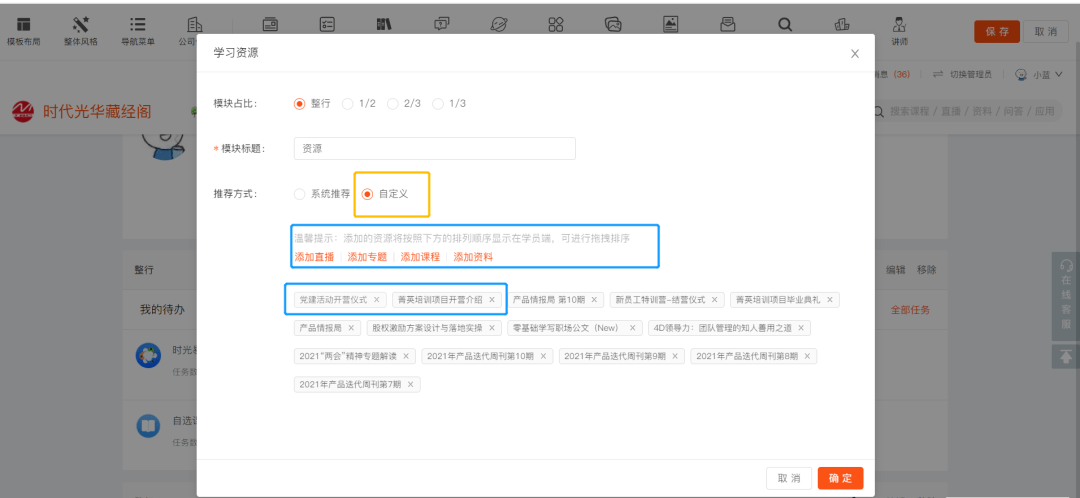Close the 学习资源 dialog
This screenshot has width=1080, height=498.
tap(854, 53)
